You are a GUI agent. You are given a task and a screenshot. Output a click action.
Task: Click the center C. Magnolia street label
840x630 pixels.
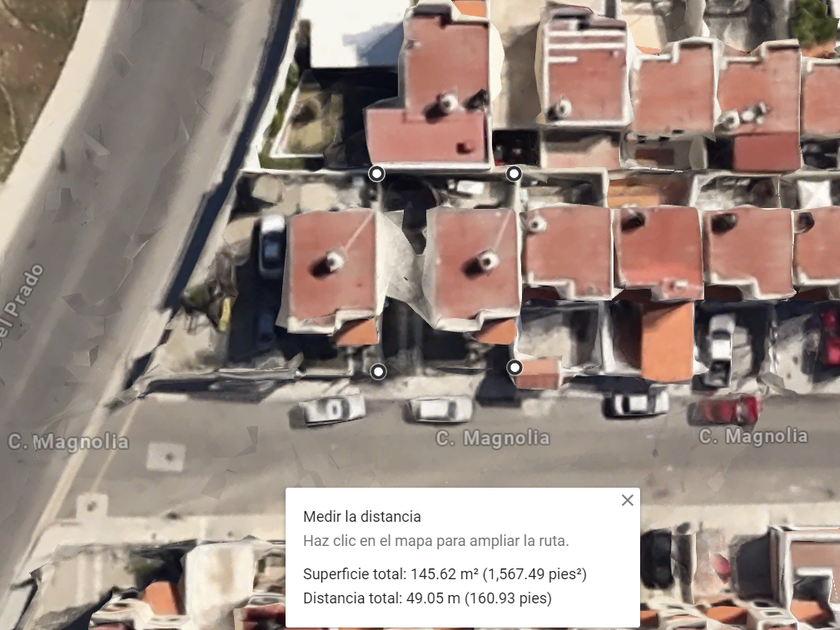point(493,438)
